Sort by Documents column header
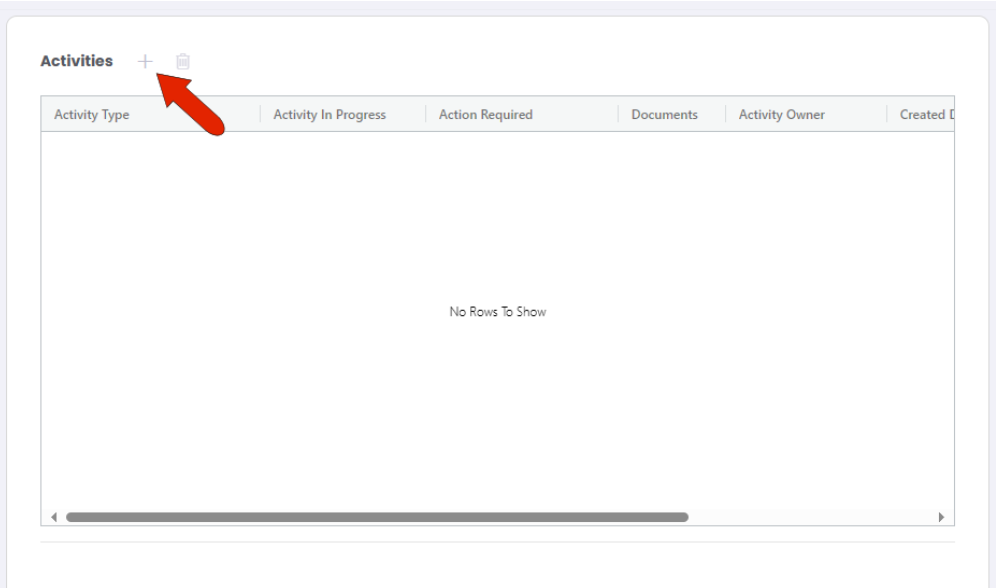This screenshot has width=996, height=588. 664,115
